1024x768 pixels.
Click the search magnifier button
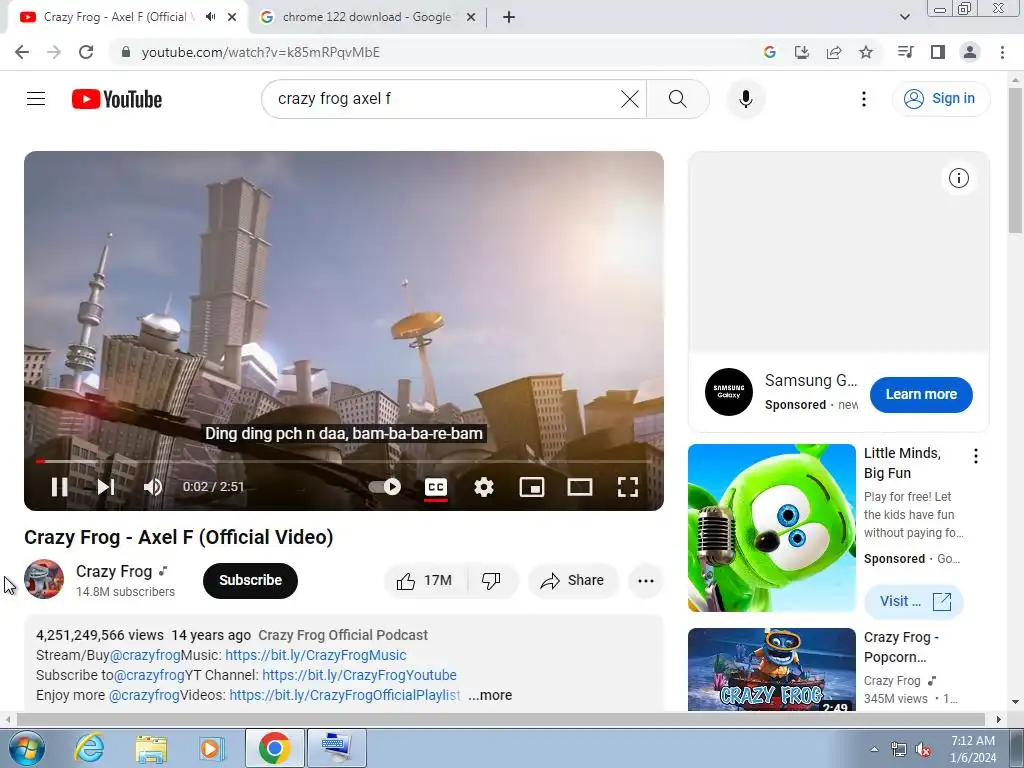(678, 99)
